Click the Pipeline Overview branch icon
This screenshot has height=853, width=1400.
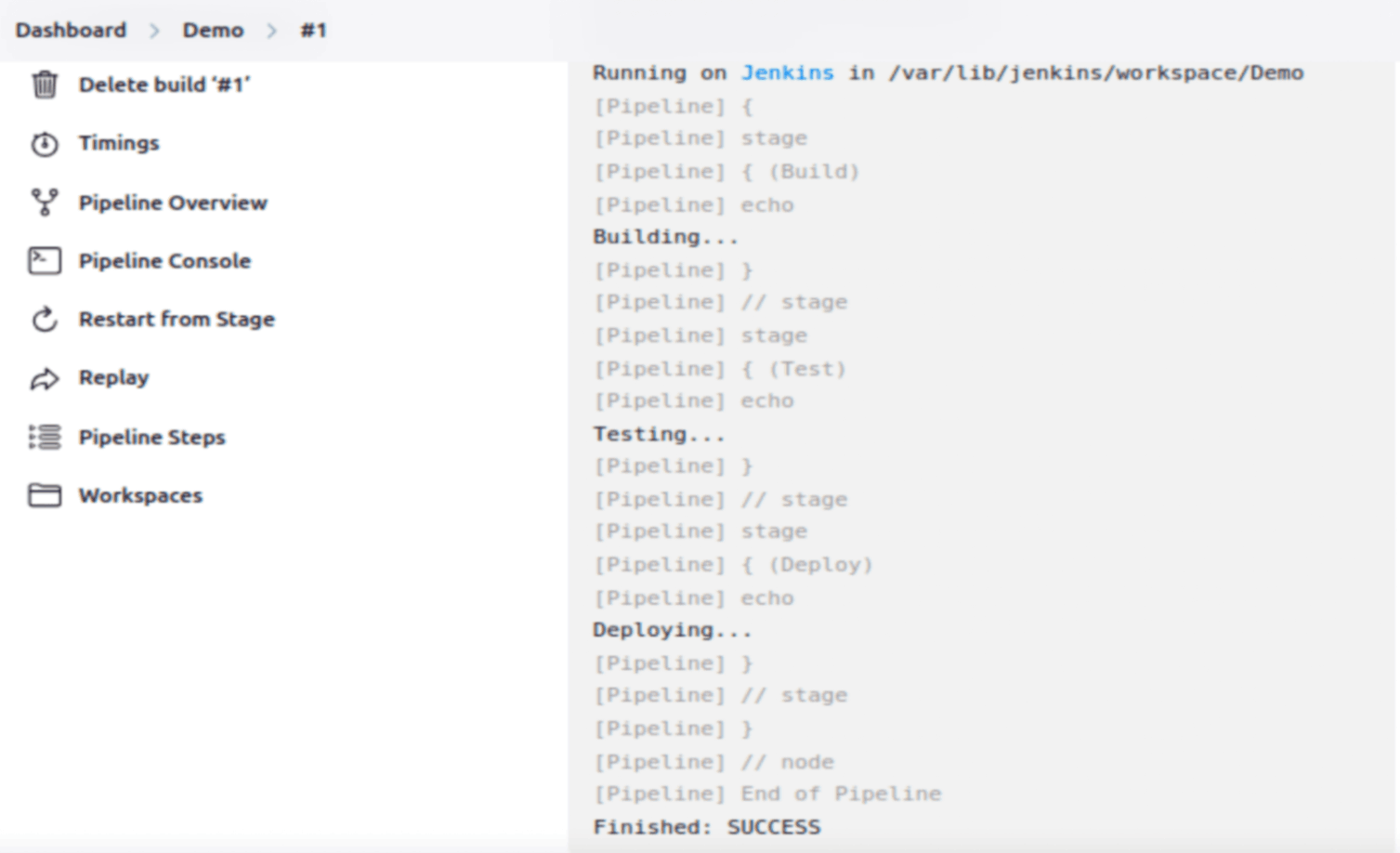click(45, 203)
